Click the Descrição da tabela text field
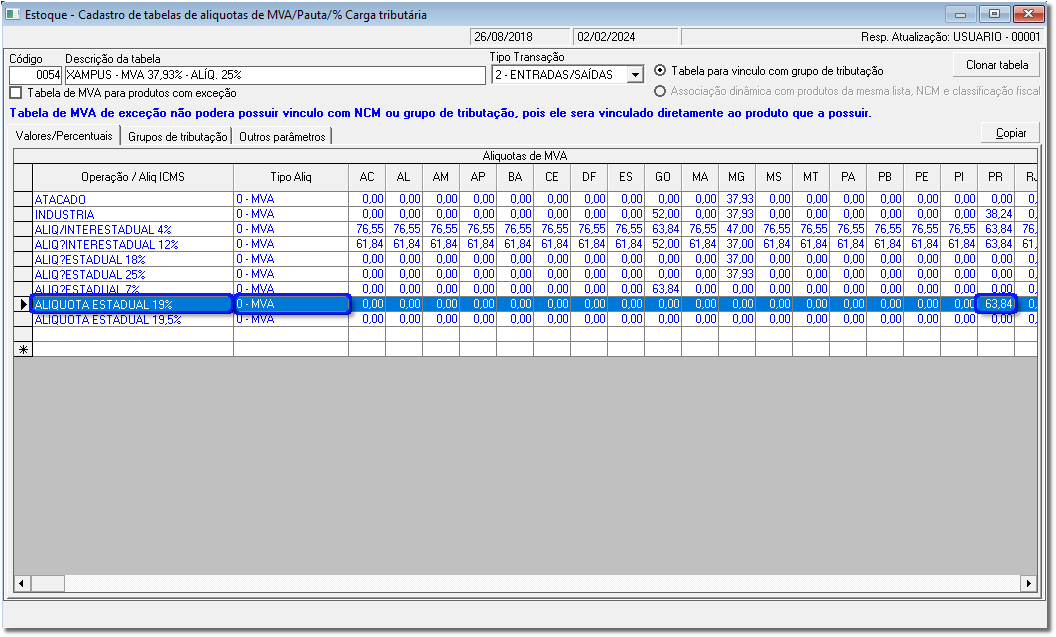Screen dimensions: 1056x637 click(x=275, y=75)
